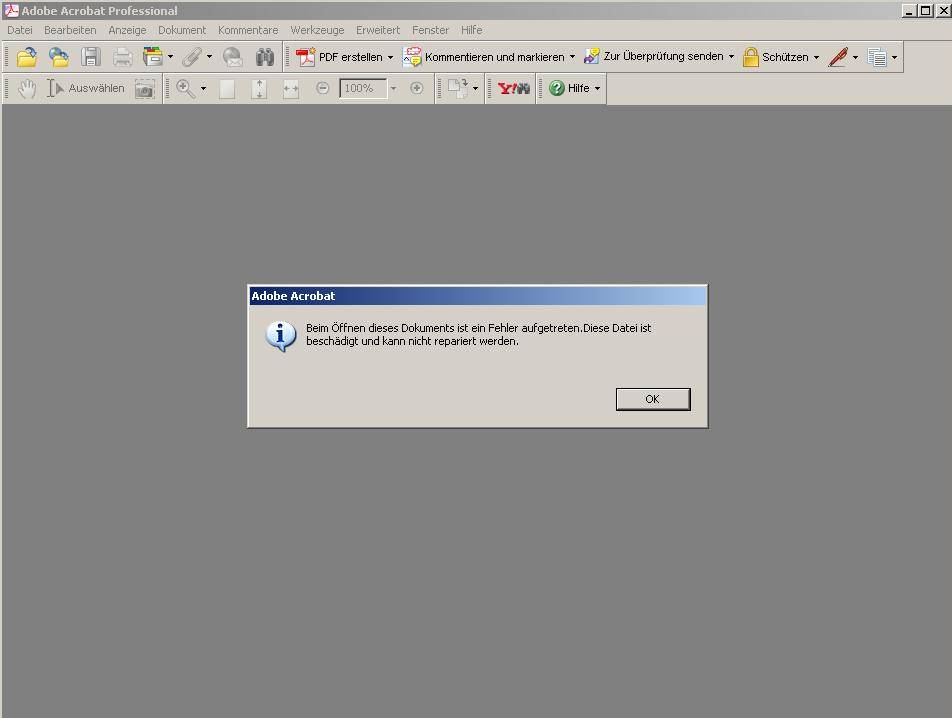The height and width of the screenshot is (718, 952).
Task: Open the Datei menu
Action: click(x=20, y=30)
